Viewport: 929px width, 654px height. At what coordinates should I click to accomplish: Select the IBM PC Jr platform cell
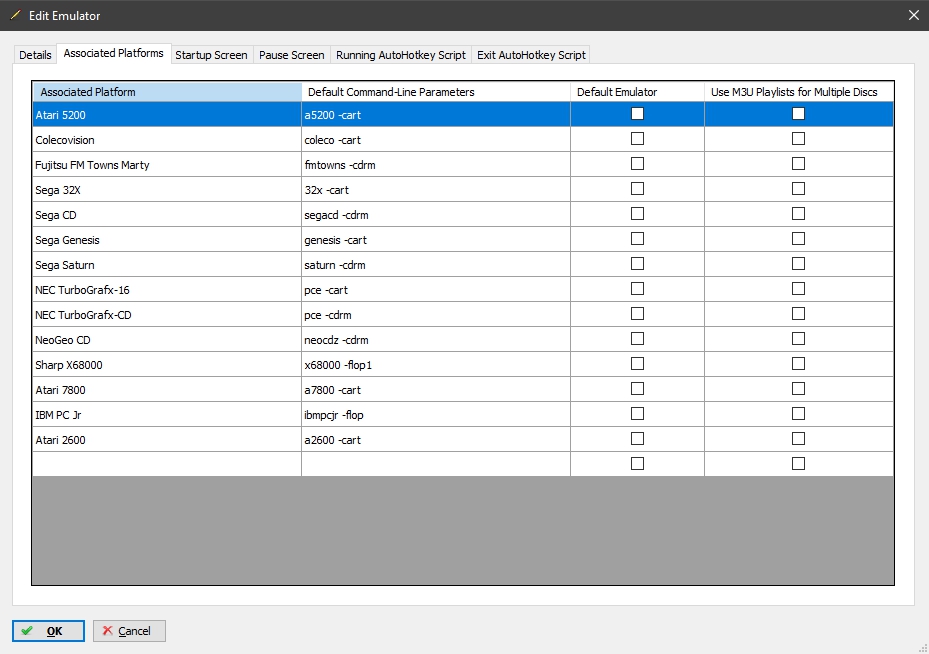[x=167, y=414]
